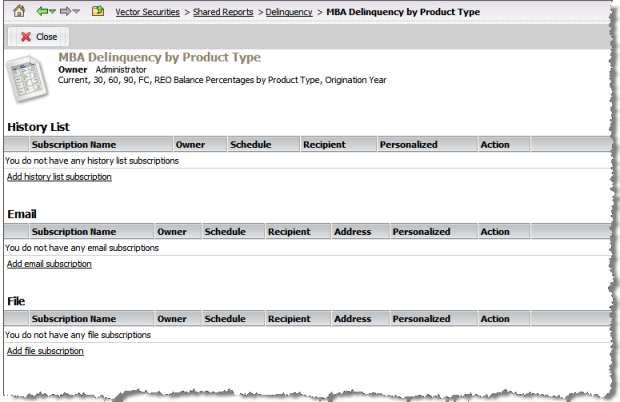Click the Email section Recipient column header

click(x=289, y=232)
